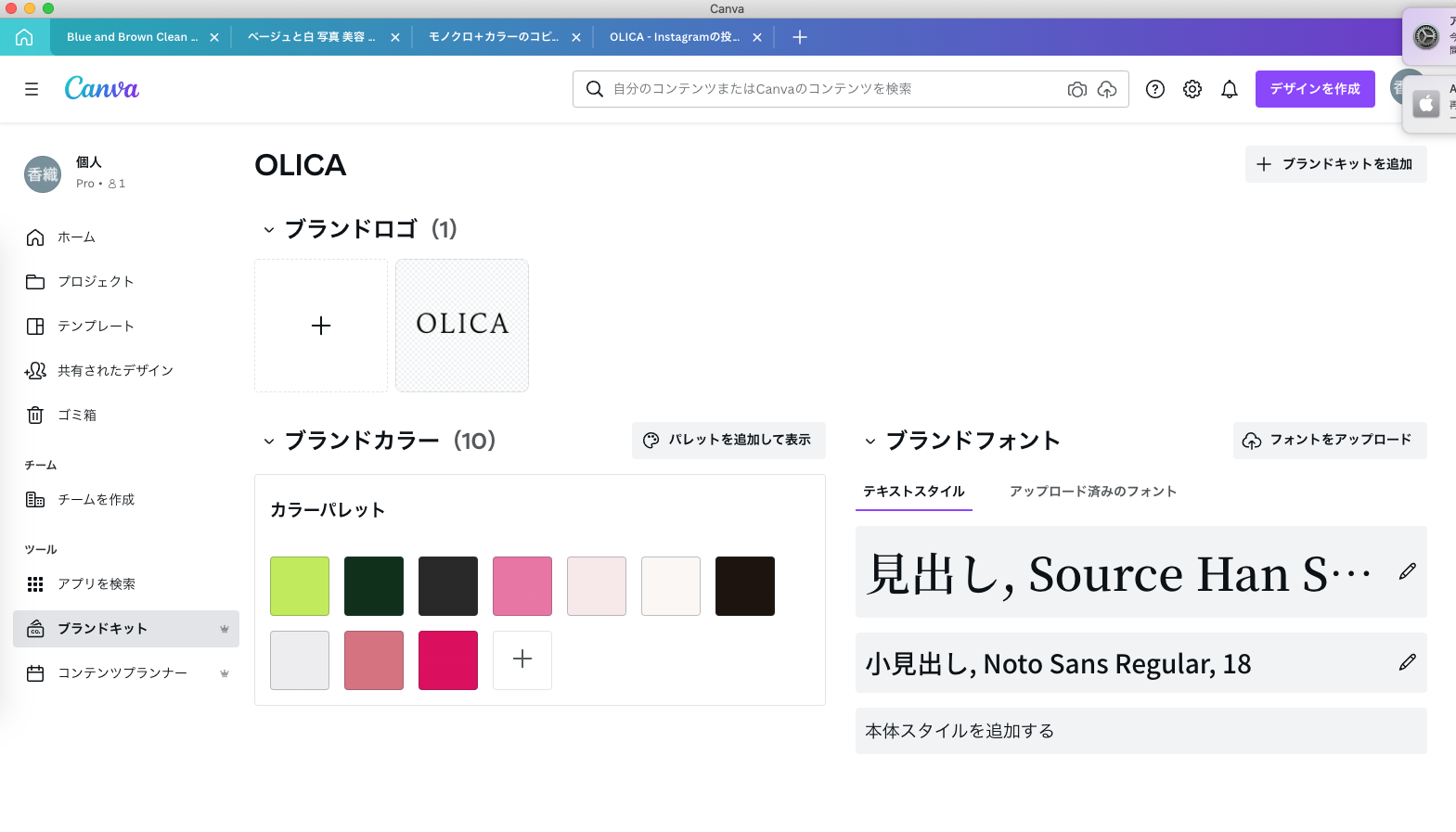Switch to the OLICA - Instagramの投稿 tab
This screenshot has width=1456, height=832.
click(x=675, y=37)
